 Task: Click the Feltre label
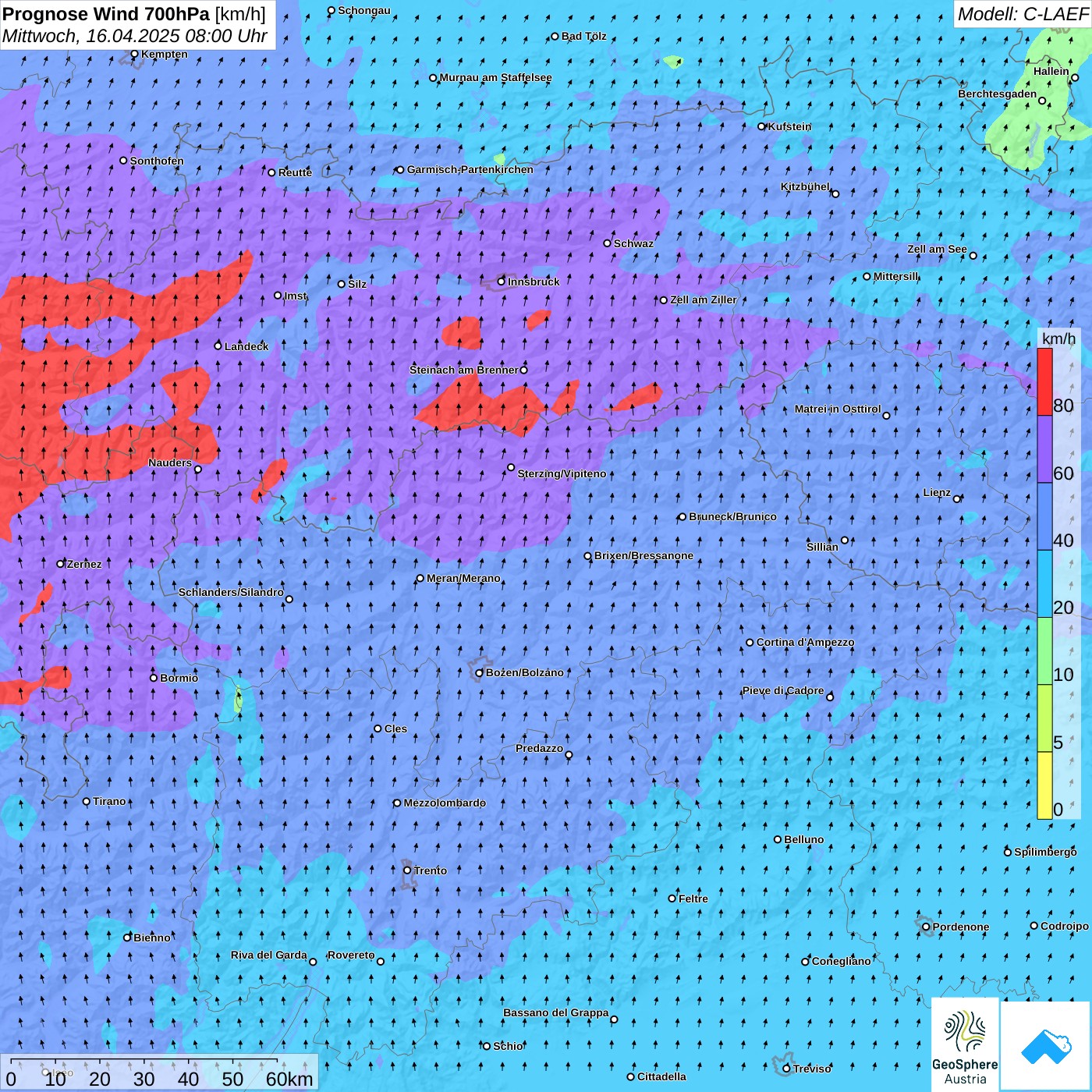693,899
